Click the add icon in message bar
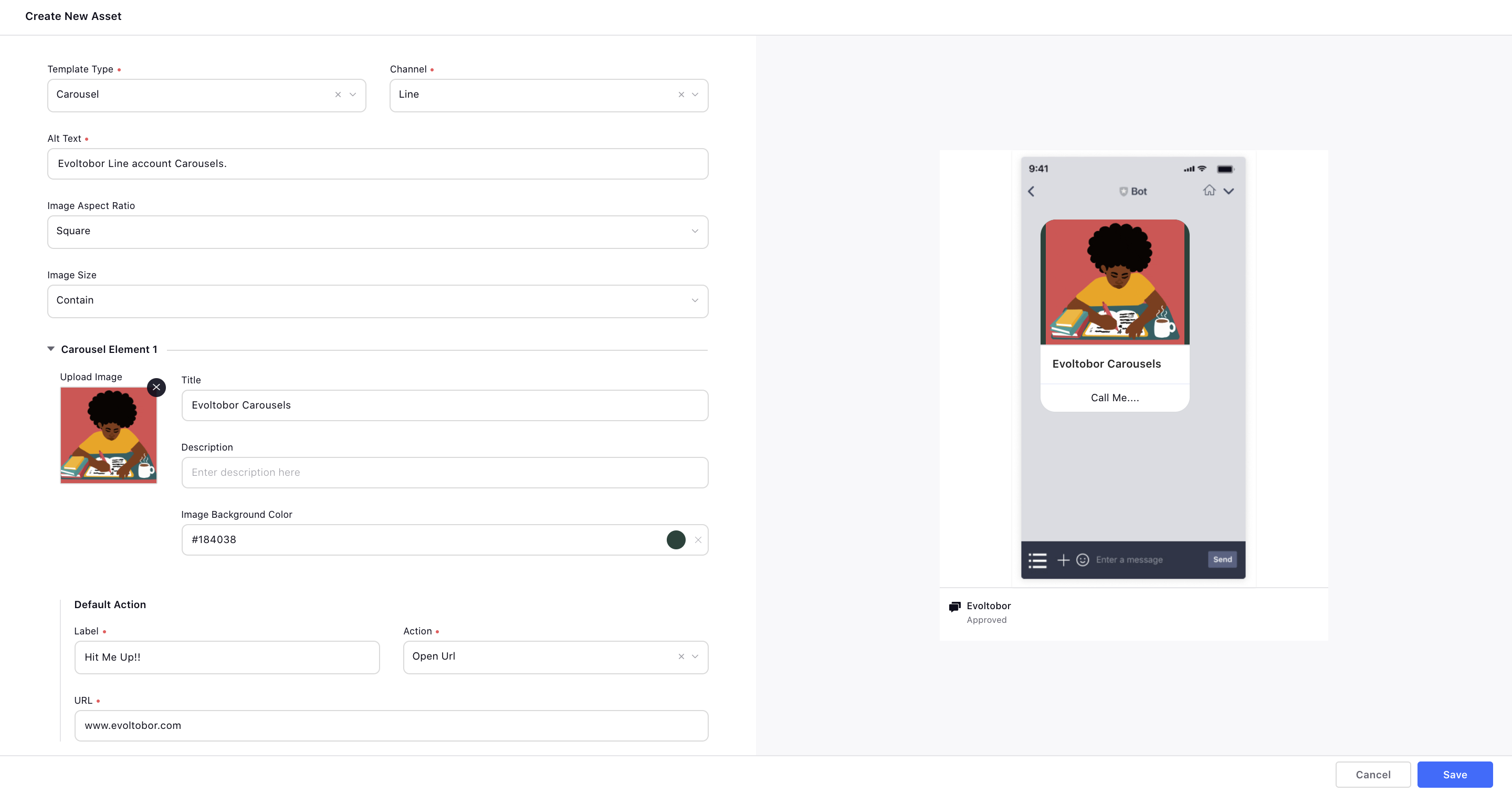Viewport: 1512px width, 793px height. [x=1063, y=559]
